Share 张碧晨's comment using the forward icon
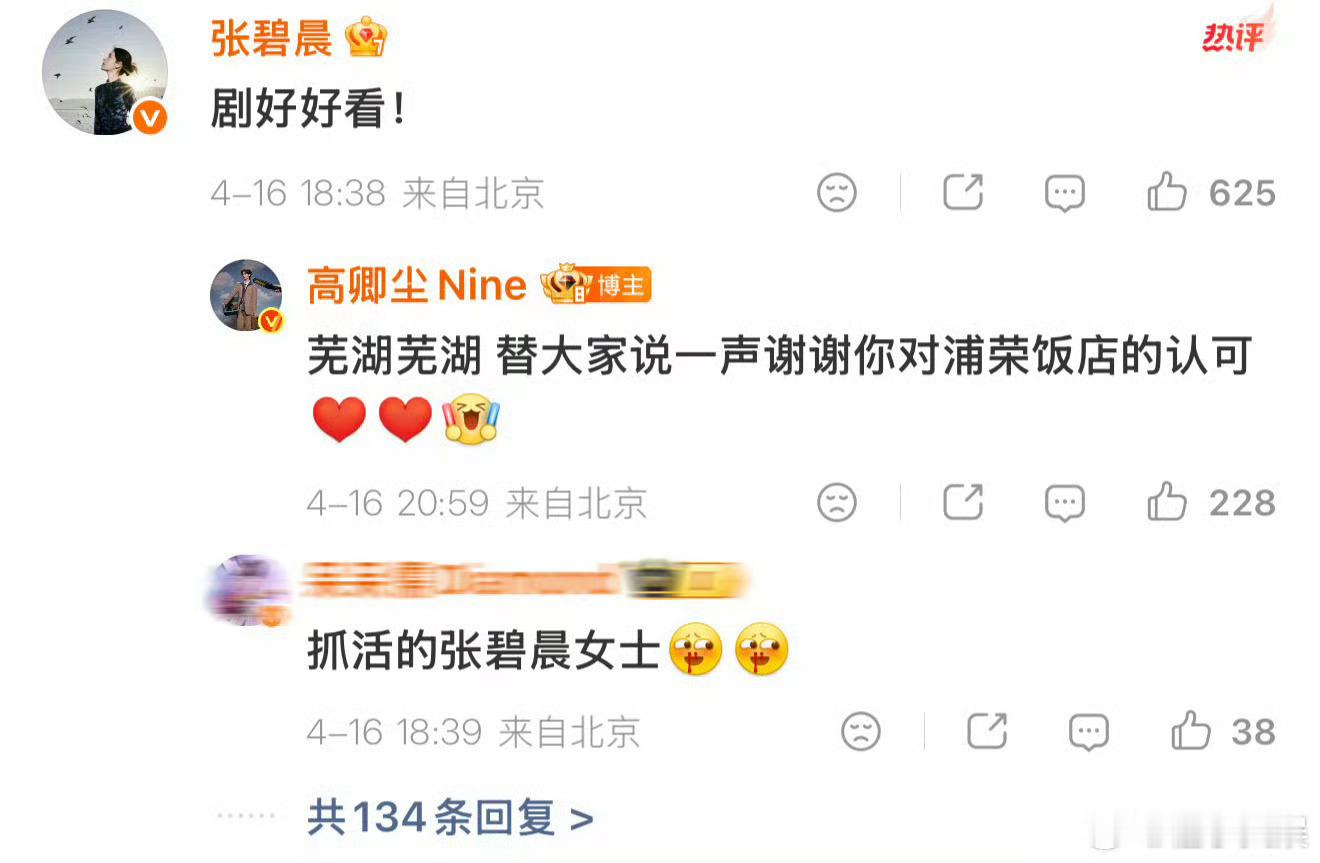Screen dimensions: 1320x863 click(964, 191)
